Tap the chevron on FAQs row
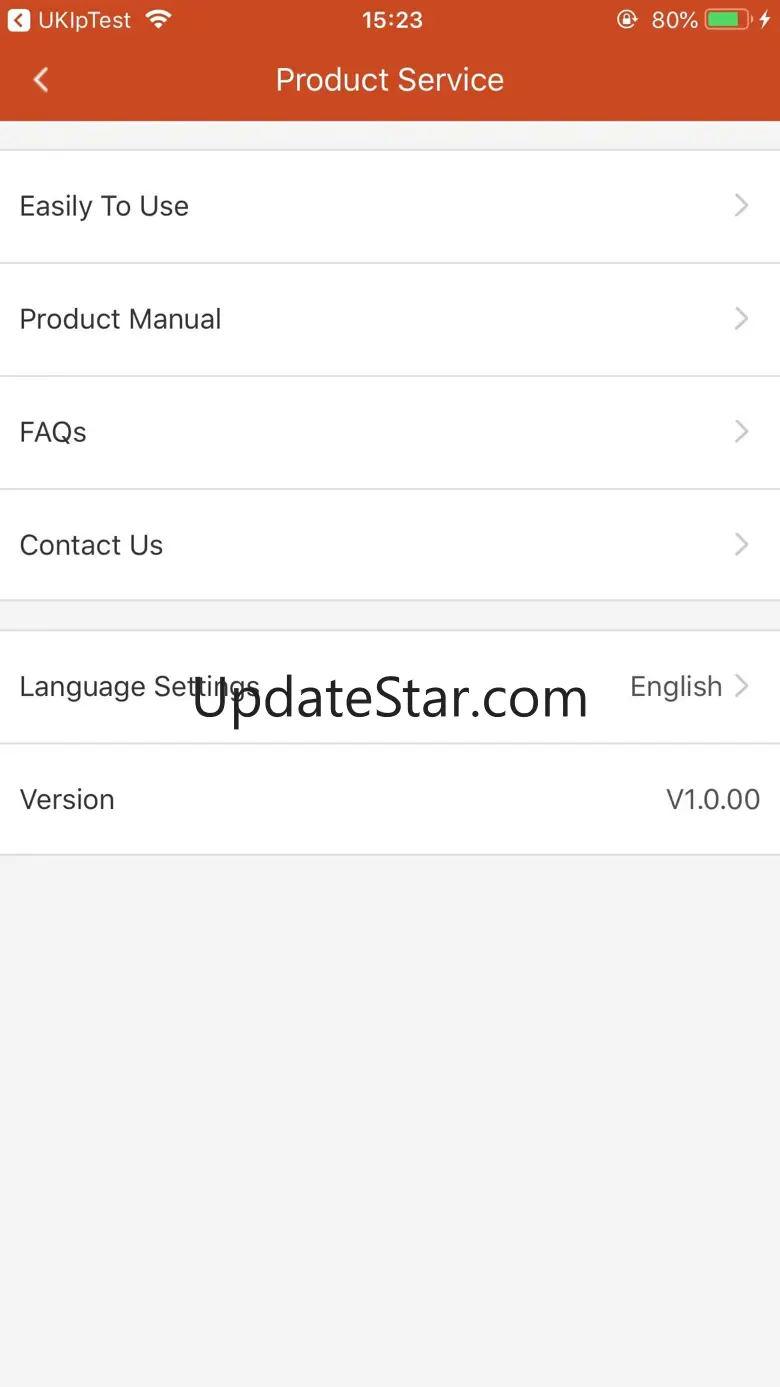780x1387 pixels. click(x=741, y=432)
